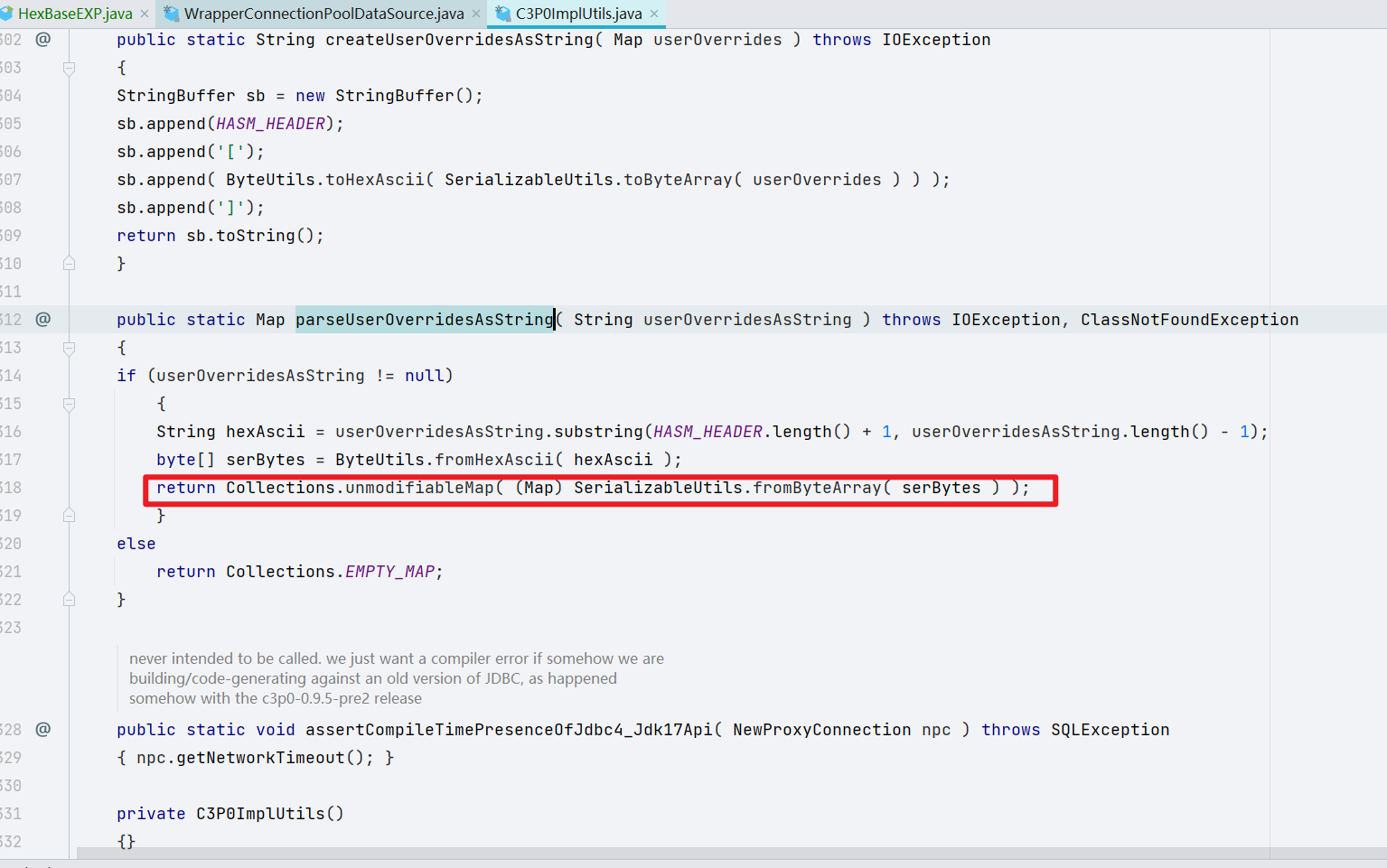Collapse the createUserOverridesAsString method body
This screenshot has height=868, width=1387.
tap(68, 68)
